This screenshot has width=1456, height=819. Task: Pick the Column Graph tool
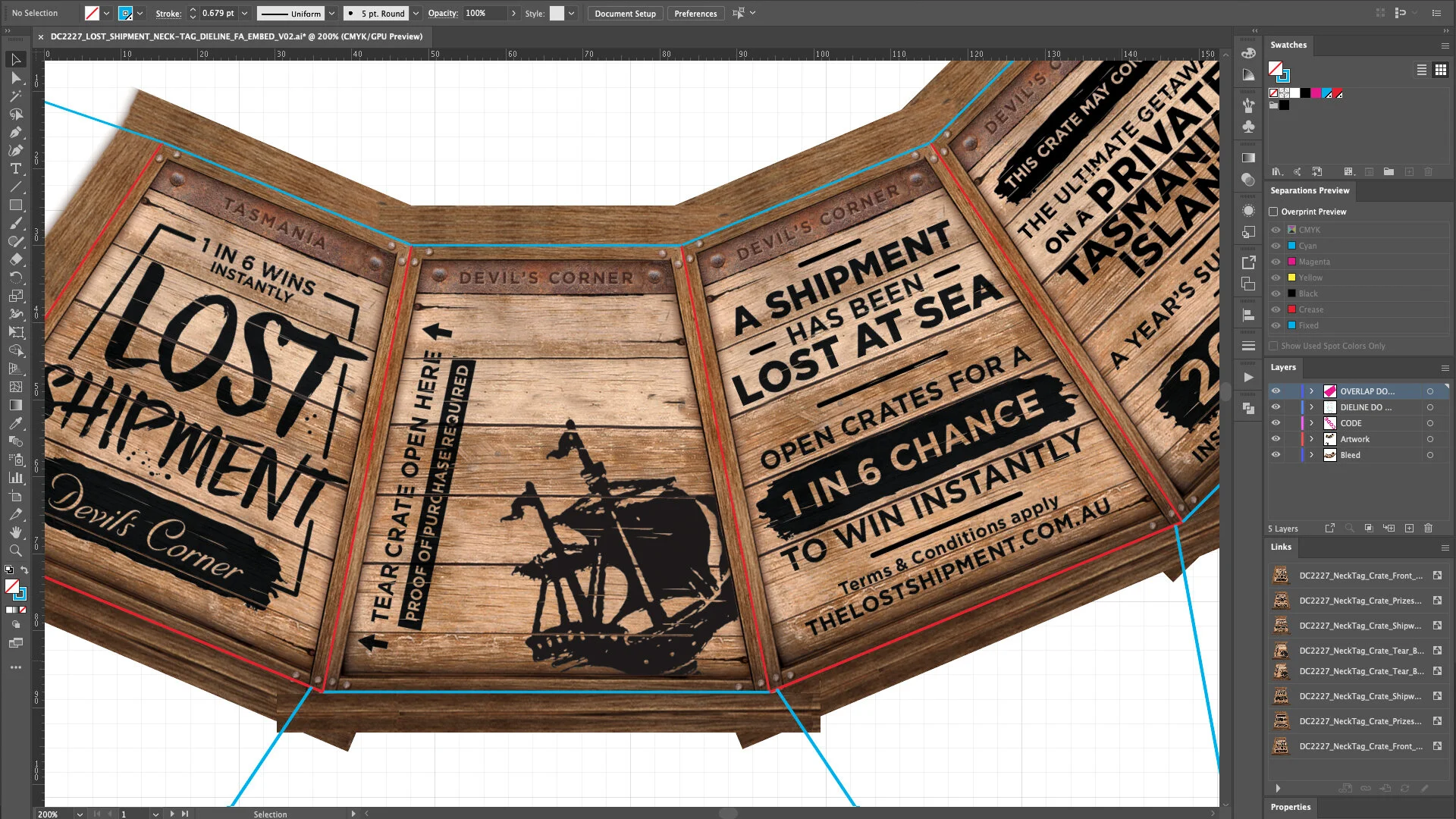pyautogui.click(x=16, y=479)
